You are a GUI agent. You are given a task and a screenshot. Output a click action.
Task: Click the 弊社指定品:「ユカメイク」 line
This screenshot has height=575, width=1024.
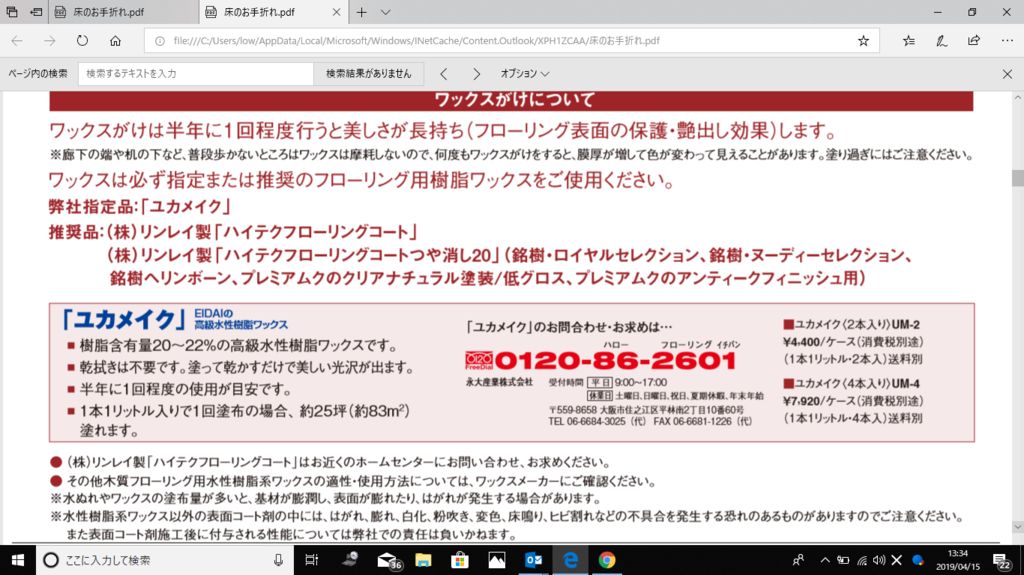pos(140,206)
